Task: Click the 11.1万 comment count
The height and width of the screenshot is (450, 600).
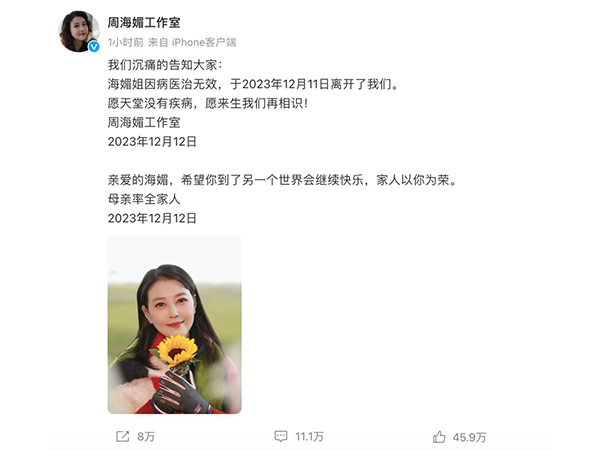Action: 309,437
